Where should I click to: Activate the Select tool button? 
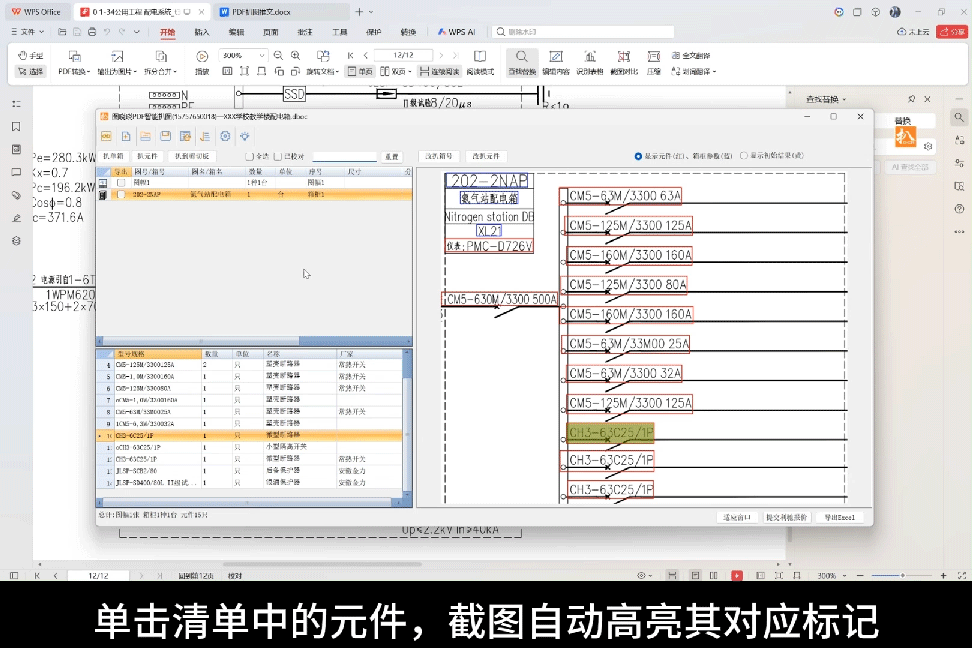30,71
